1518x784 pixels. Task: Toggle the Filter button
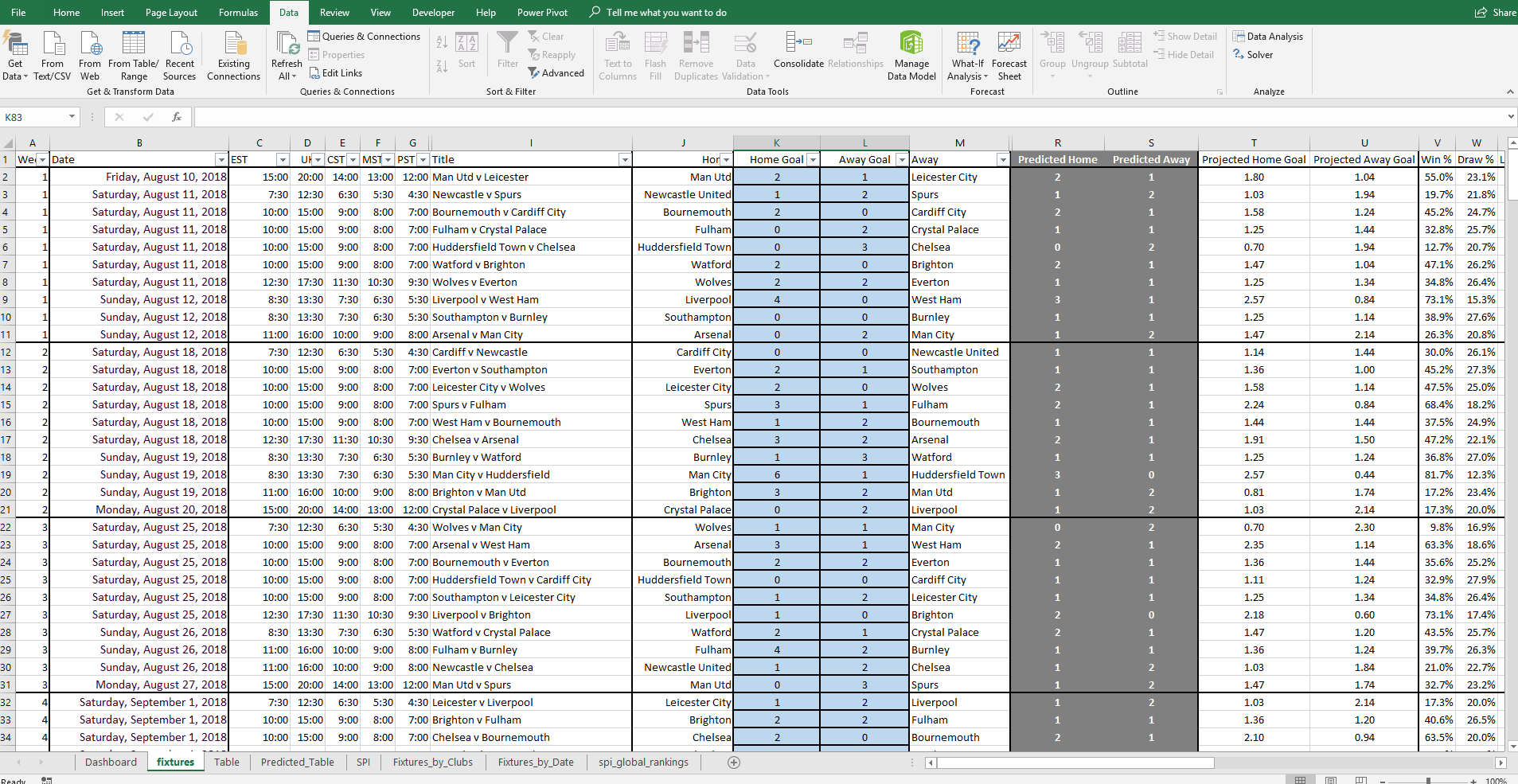[x=507, y=51]
